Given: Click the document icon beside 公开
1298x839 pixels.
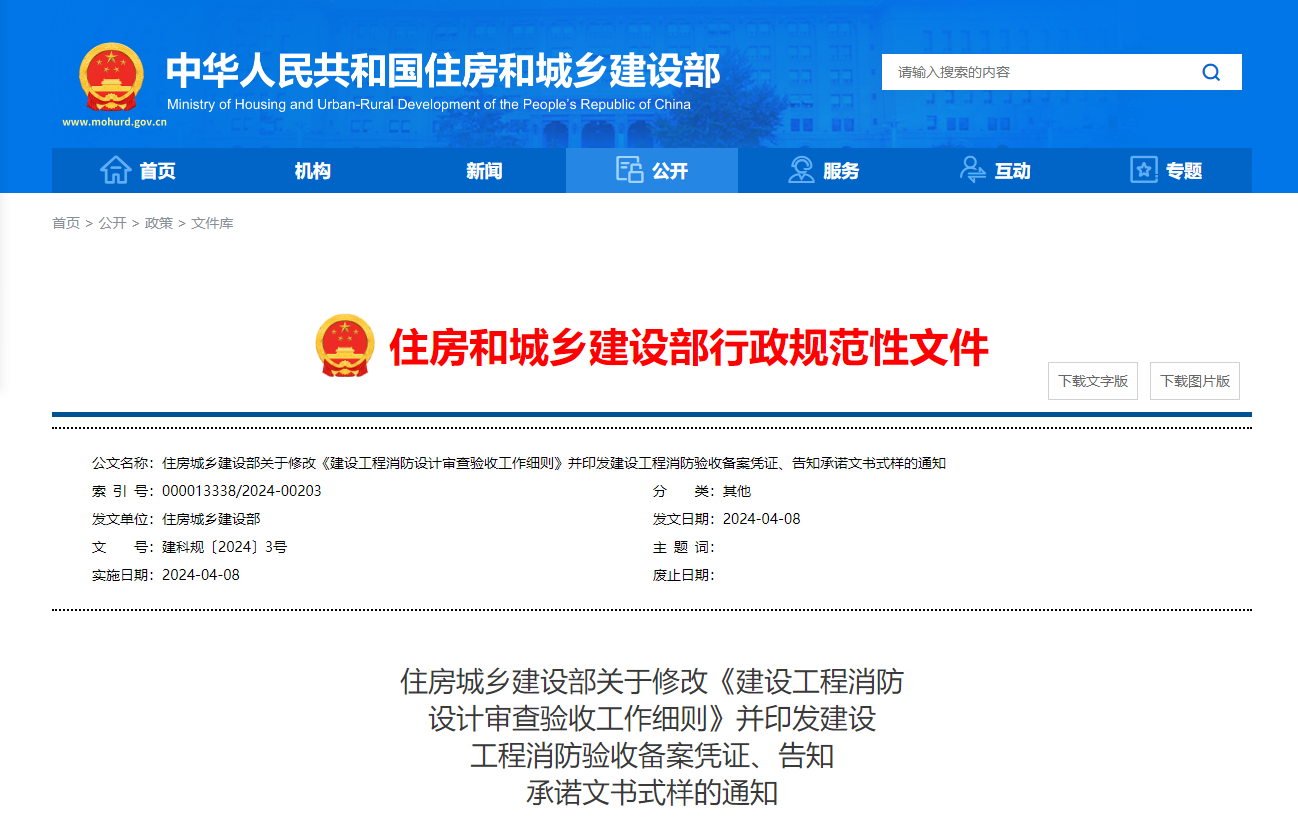Looking at the screenshot, I should tap(629, 170).
